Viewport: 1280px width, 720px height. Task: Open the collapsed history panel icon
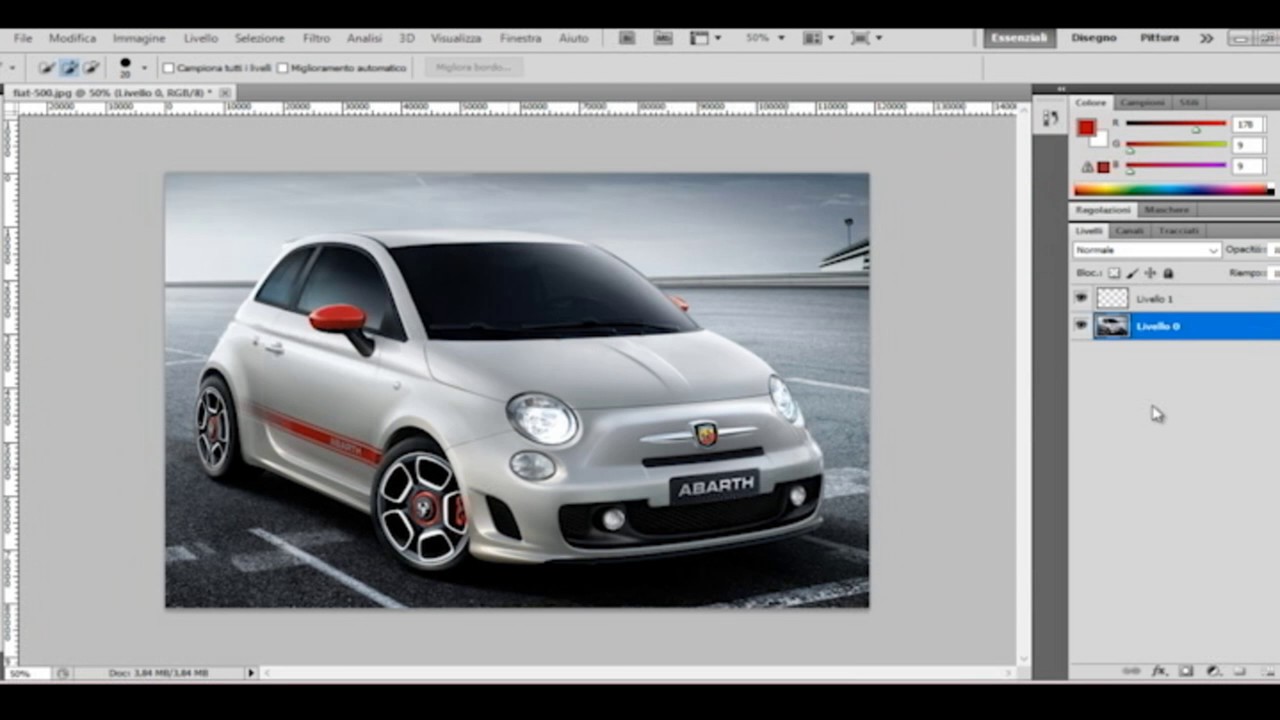(1050, 118)
